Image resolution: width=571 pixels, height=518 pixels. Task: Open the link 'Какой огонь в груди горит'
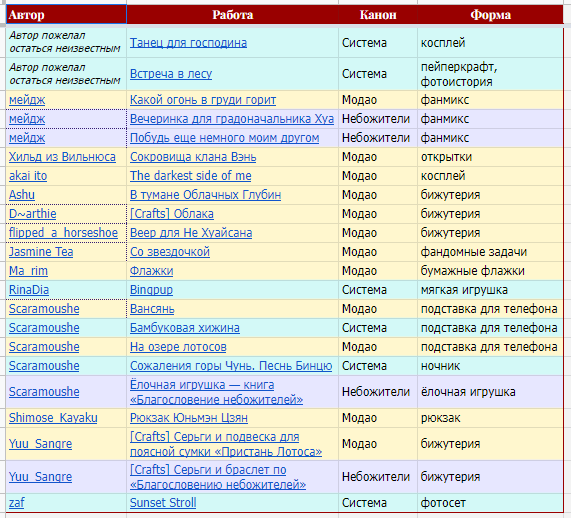pos(203,100)
